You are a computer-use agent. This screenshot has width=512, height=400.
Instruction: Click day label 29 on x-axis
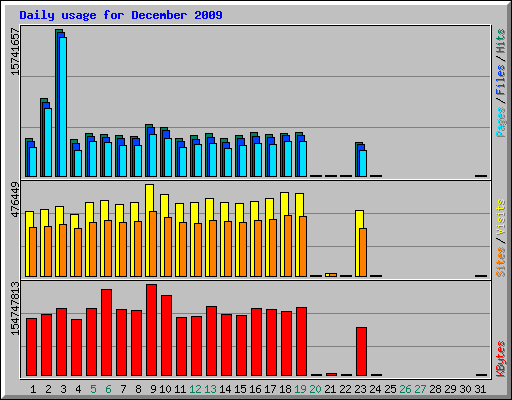pyautogui.click(x=450, y=389)
